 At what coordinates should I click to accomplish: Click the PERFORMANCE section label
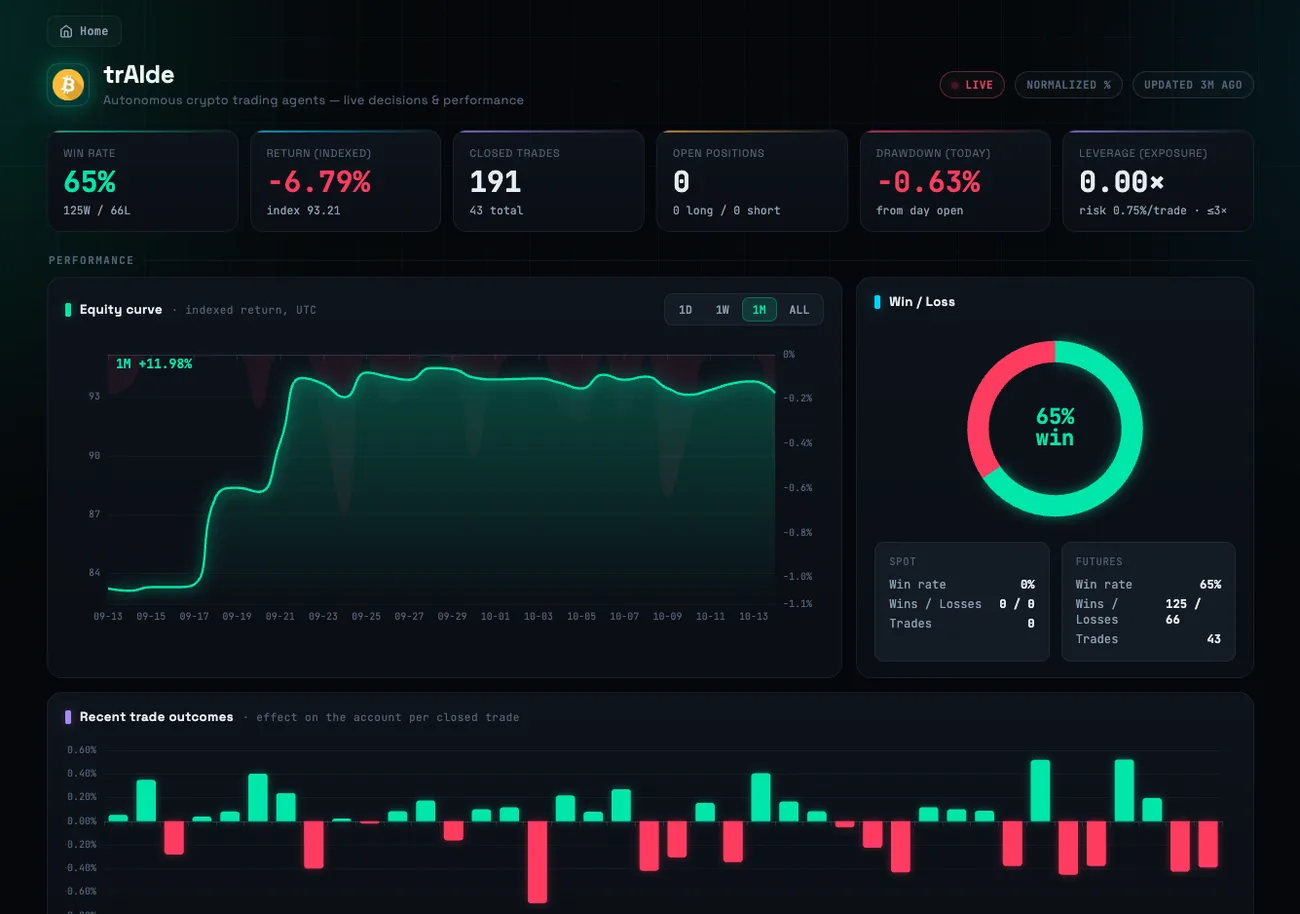pyautogui.click(x=91, y=260)
